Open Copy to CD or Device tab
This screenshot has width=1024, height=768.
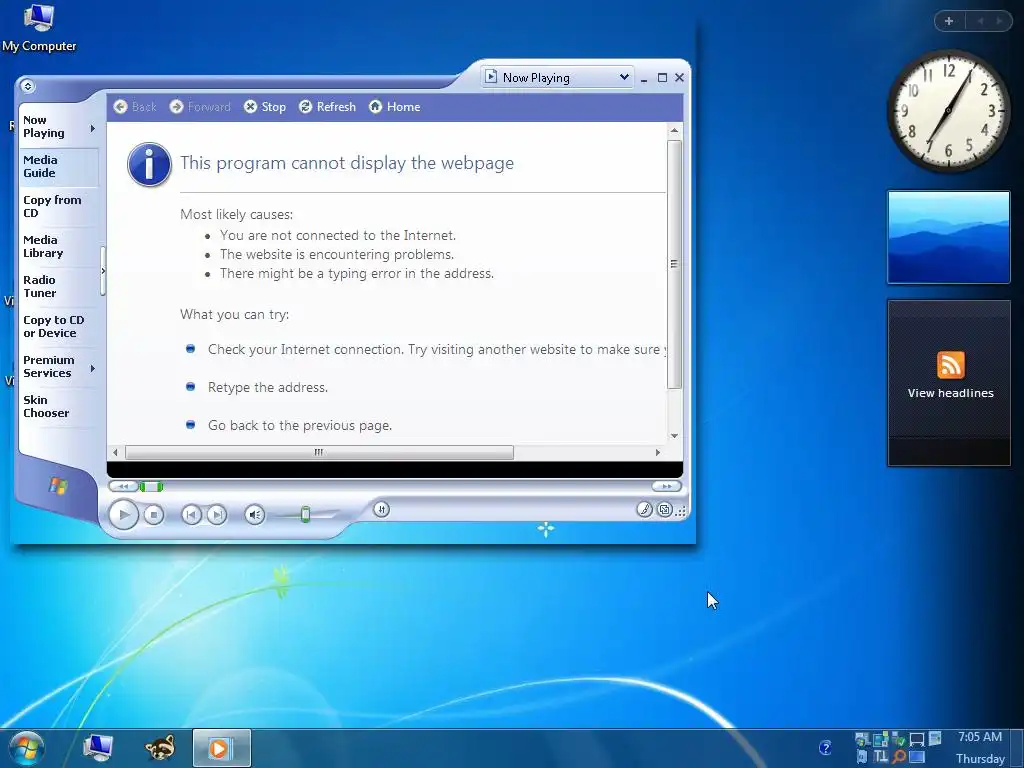point(59,327)
